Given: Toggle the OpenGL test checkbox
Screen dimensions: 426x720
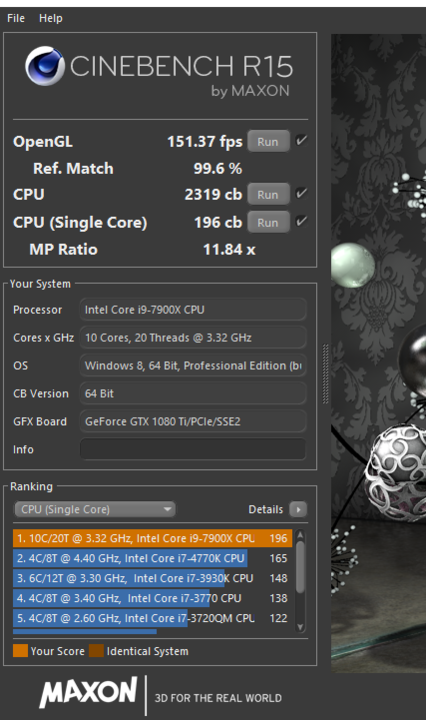Looking at the screenshot, I should point(301,141).
